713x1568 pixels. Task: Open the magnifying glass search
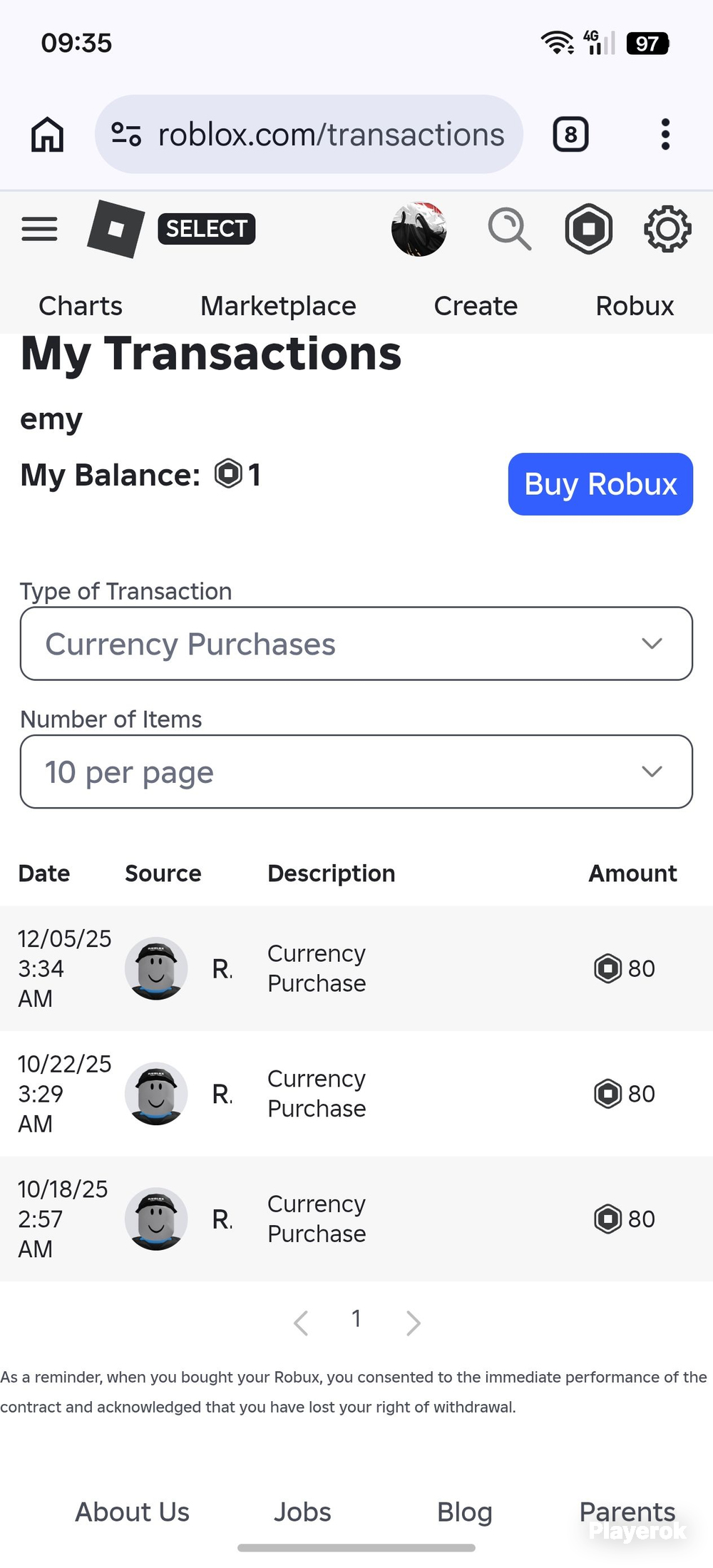coord(510,229)
